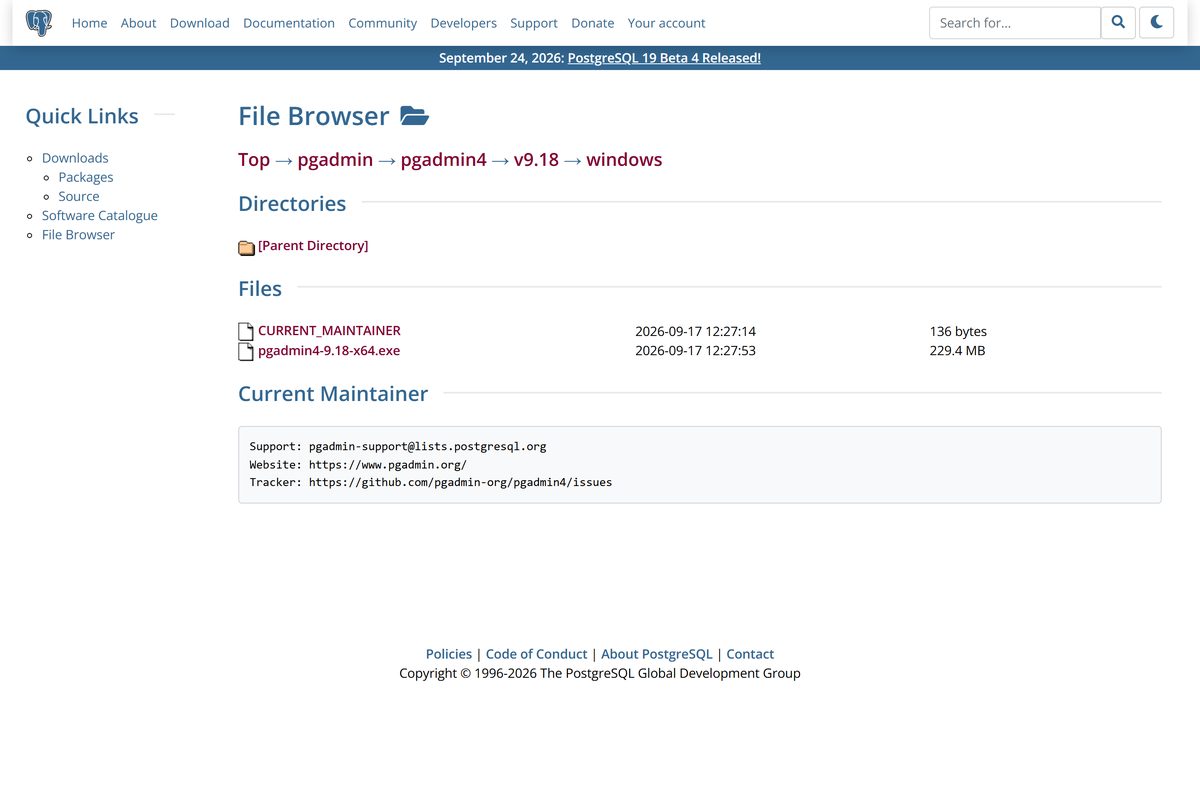Download pgadmin4-9.18-x64.exe
Screen dimensions: 1200x792
[x=329, y=350]
